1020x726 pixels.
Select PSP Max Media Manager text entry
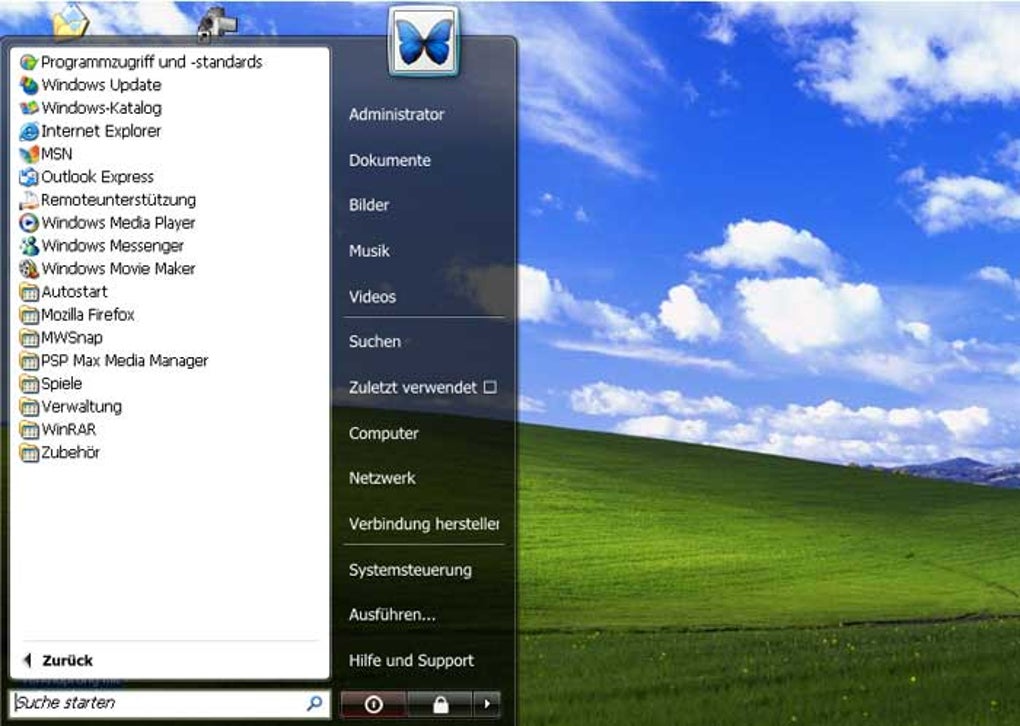point(124,360)
